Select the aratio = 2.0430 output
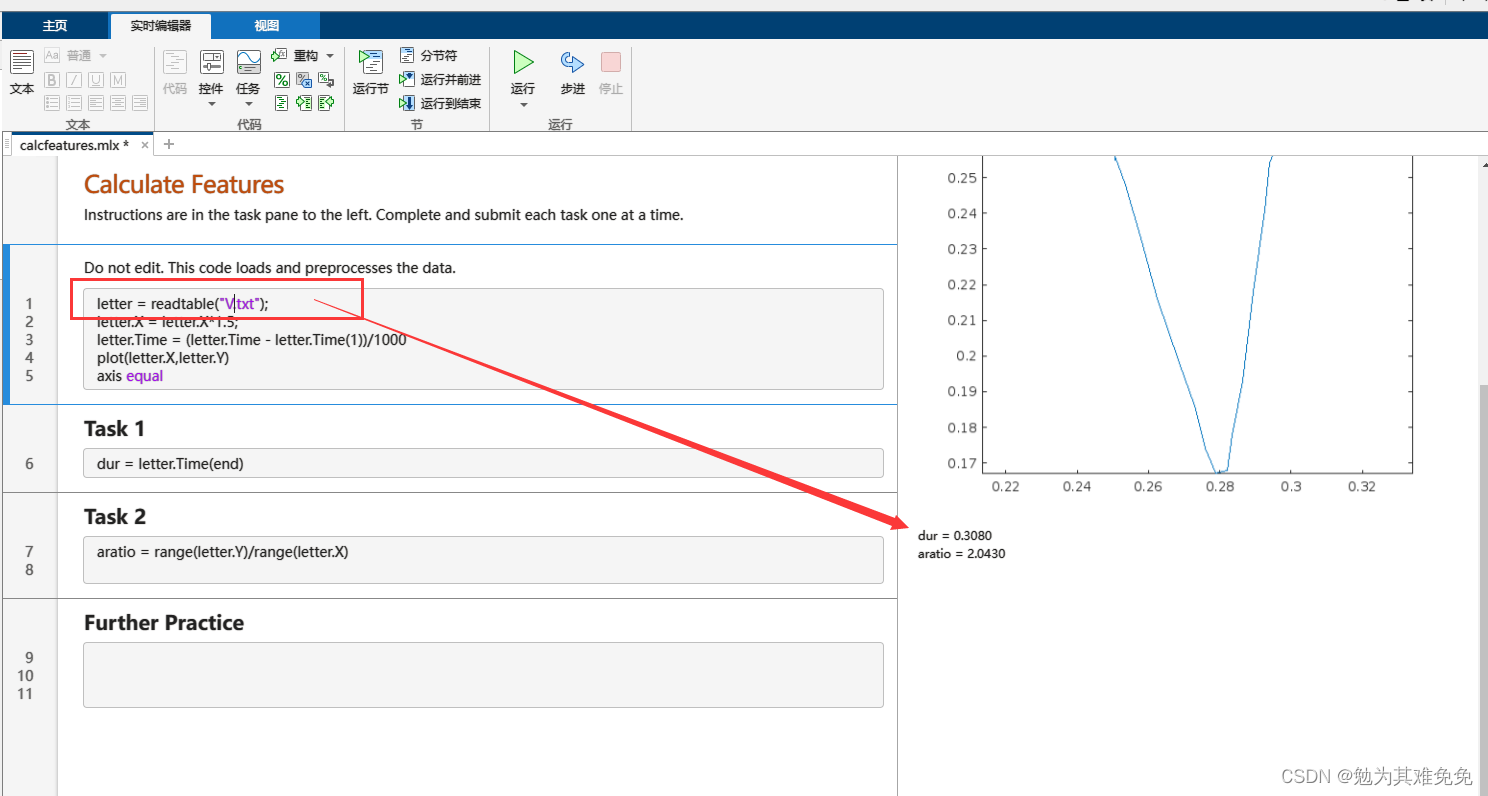This screenshot has height=796, width=1488. 961,554
